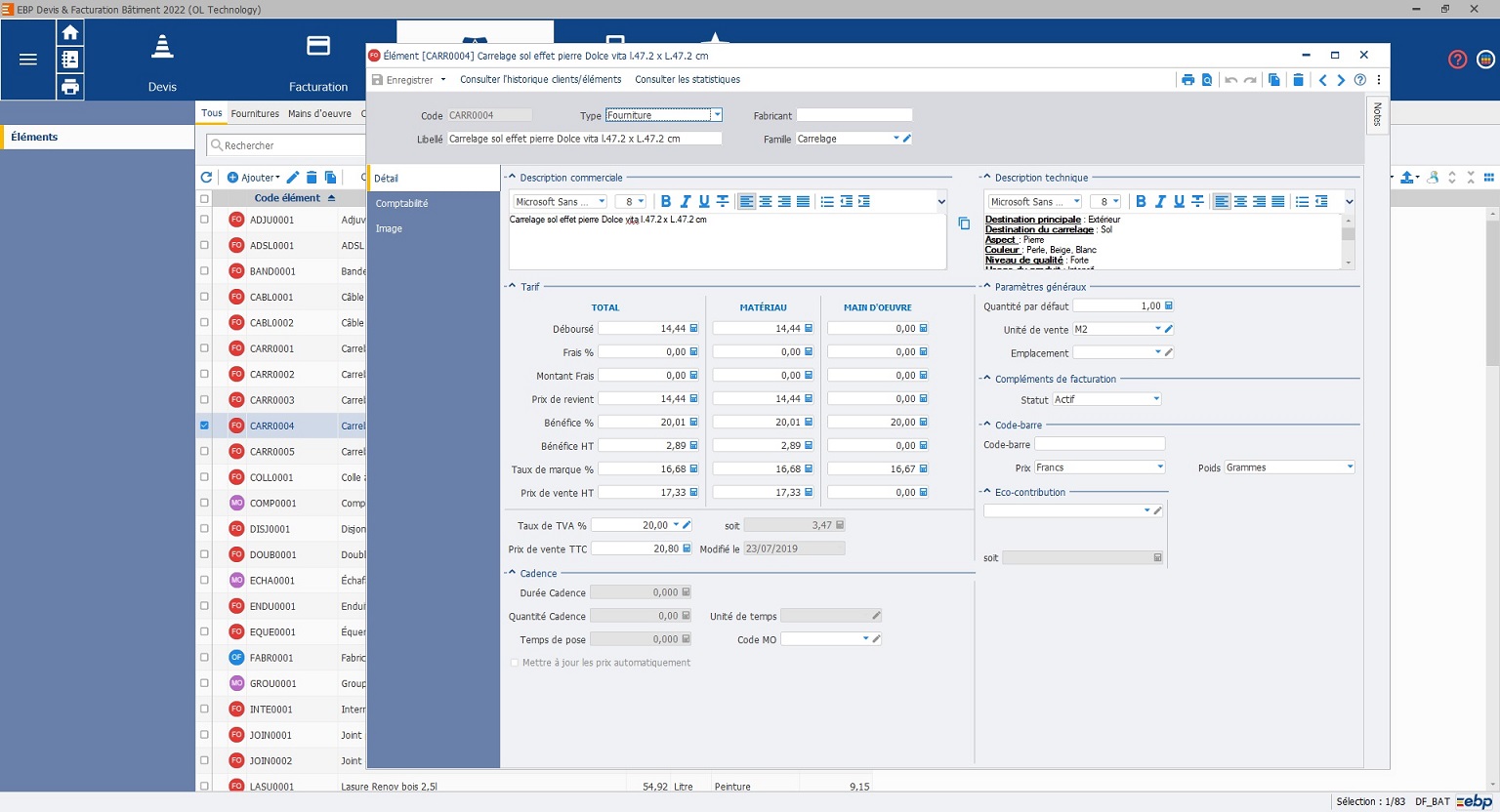Open help in element window toolbar
Screen dimensions: 1500x812
[x=1359, y=80]
